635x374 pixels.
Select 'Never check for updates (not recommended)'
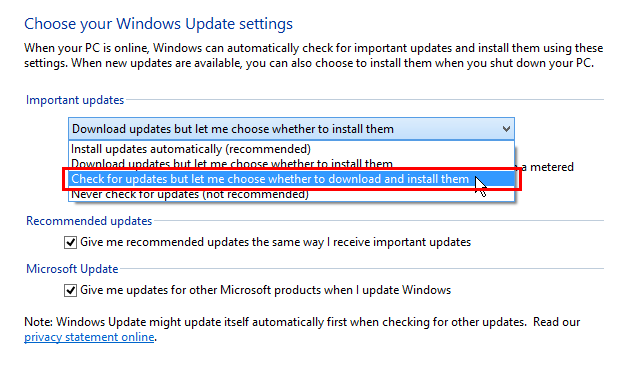[x=291, y=195]
